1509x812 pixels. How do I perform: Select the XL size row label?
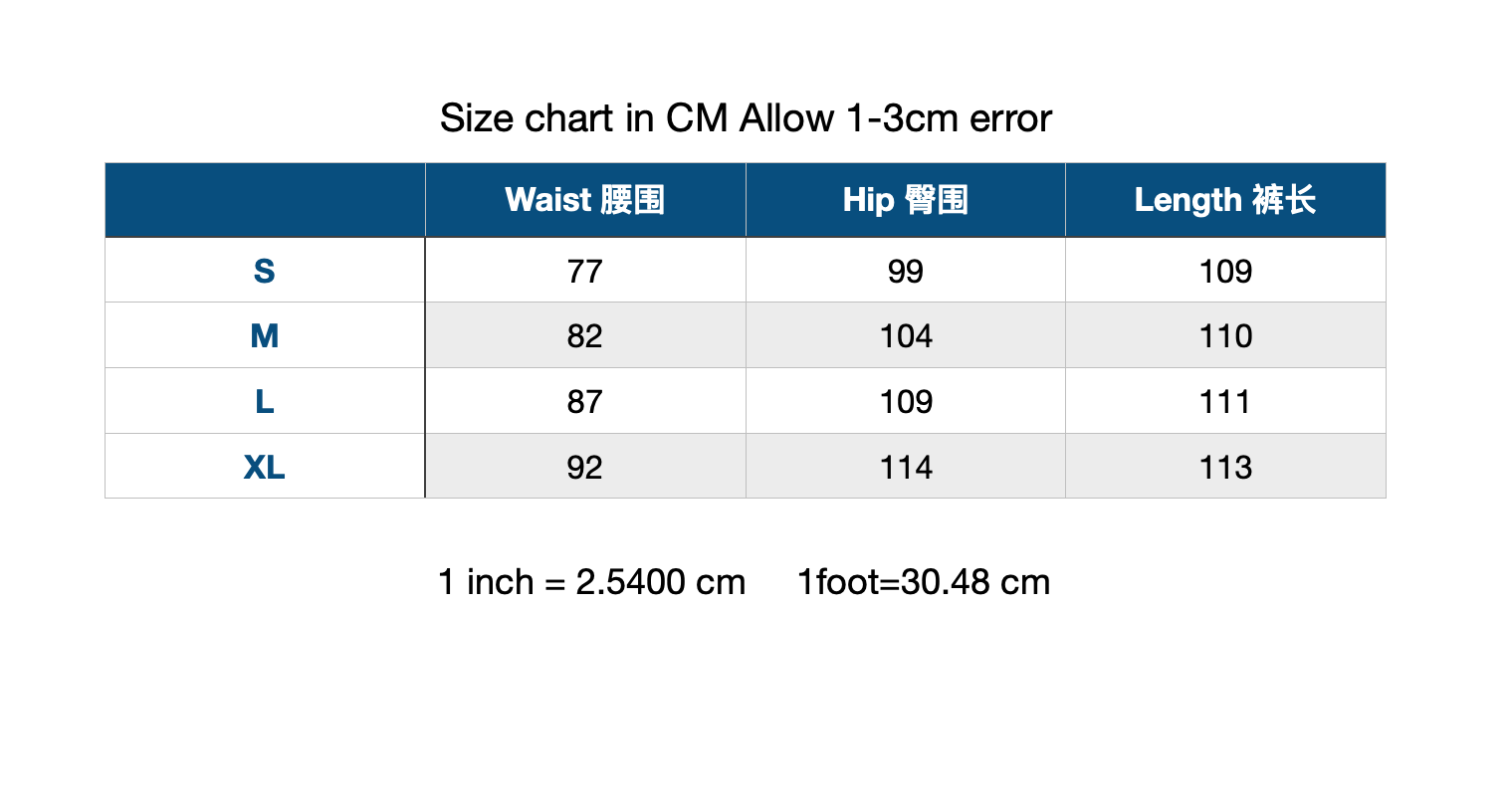point(264,467)
